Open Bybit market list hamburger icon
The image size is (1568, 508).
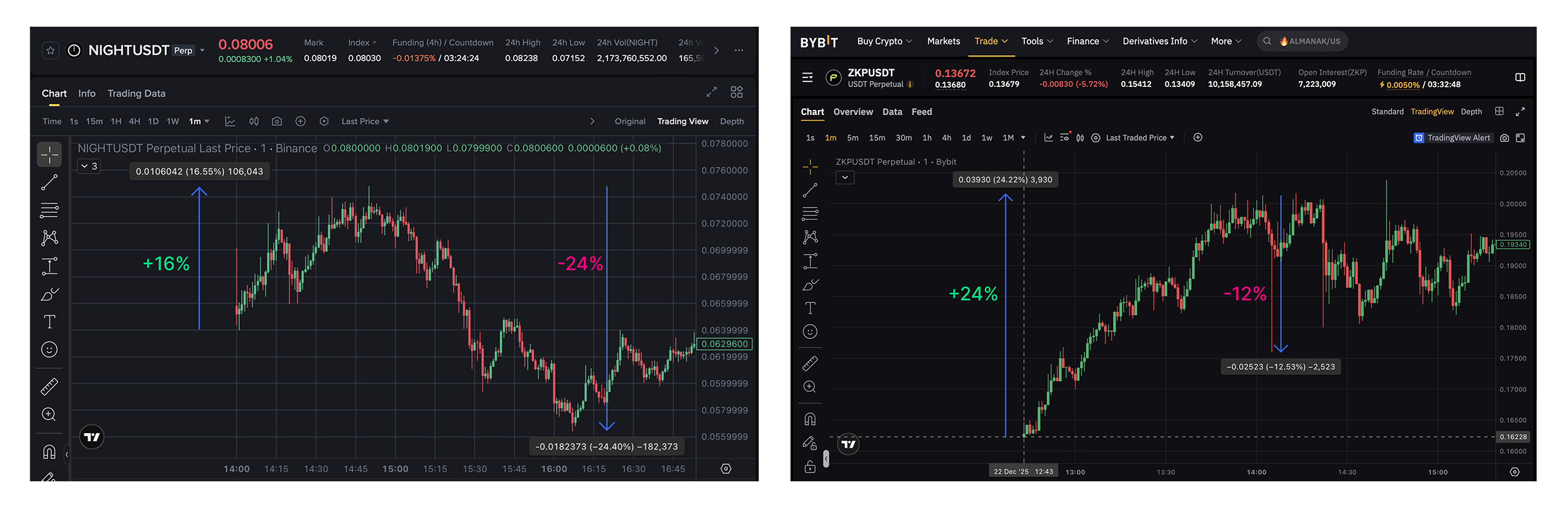[807, 77]
